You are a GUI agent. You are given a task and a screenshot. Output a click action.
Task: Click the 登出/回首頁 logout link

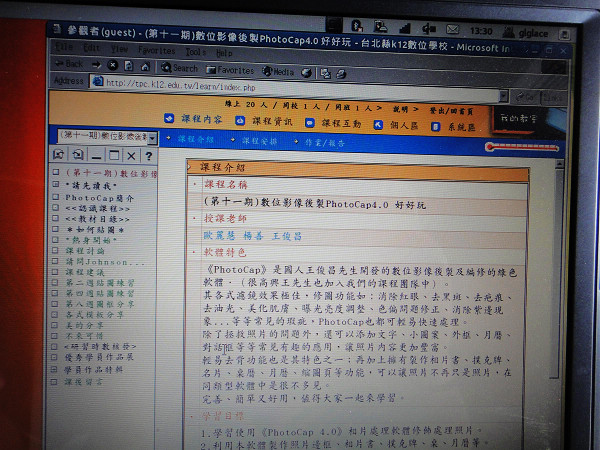(451, 111)
